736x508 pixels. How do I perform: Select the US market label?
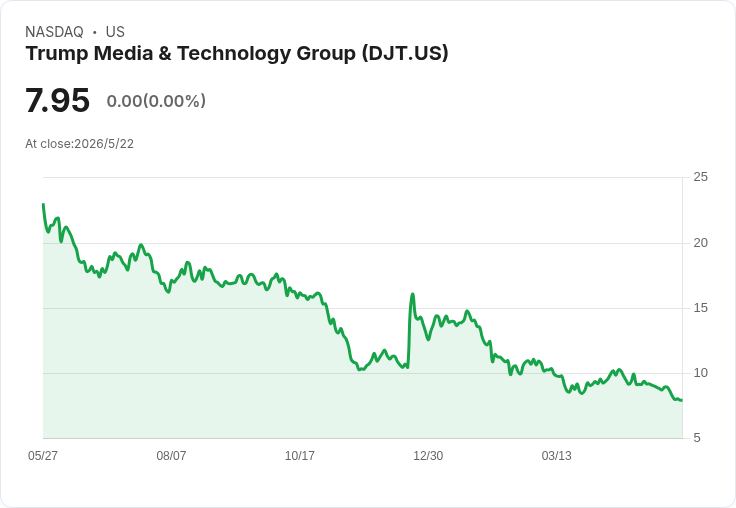(x=115, y=32)
